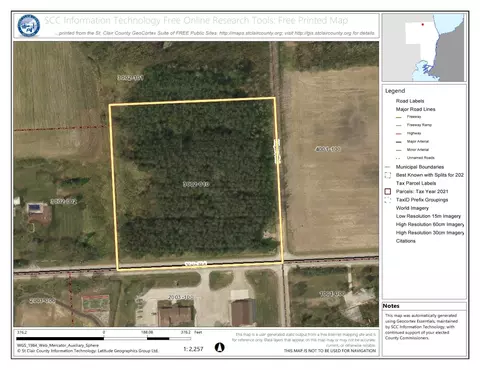Click the St Clair County copyright line
The width and height of the screenshot is (480, 370).
pos(88,351)
